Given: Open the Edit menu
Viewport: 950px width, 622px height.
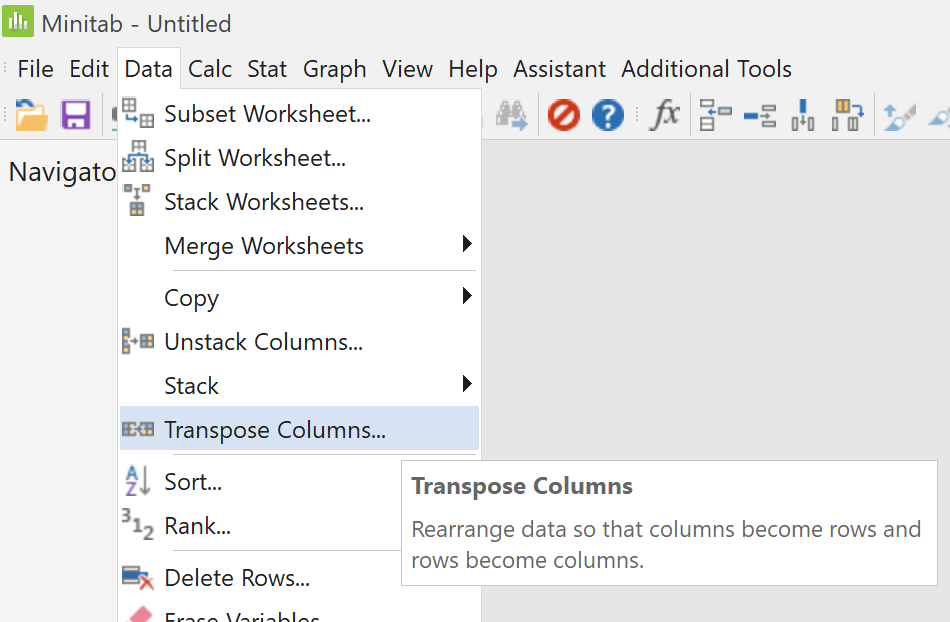Looking at the screenshot, I should pyautogui.click(x=89, y=69).
